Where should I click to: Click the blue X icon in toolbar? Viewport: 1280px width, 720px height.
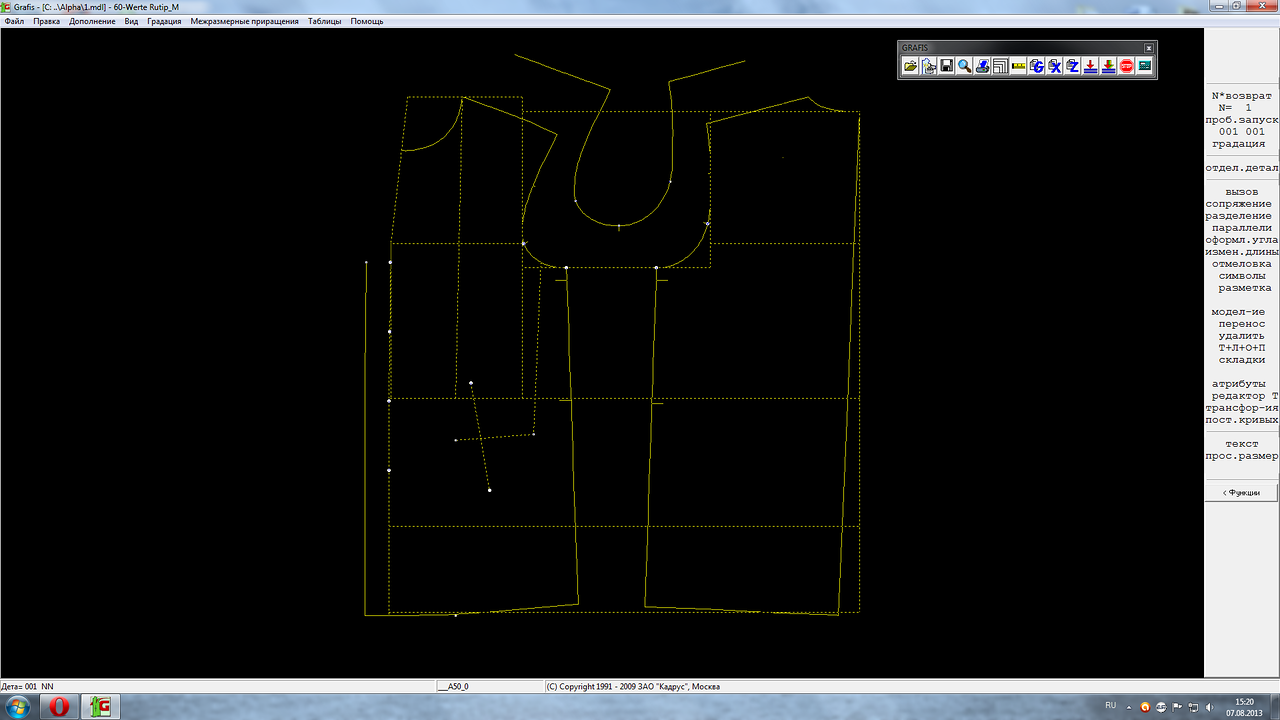coord(1055,66)
